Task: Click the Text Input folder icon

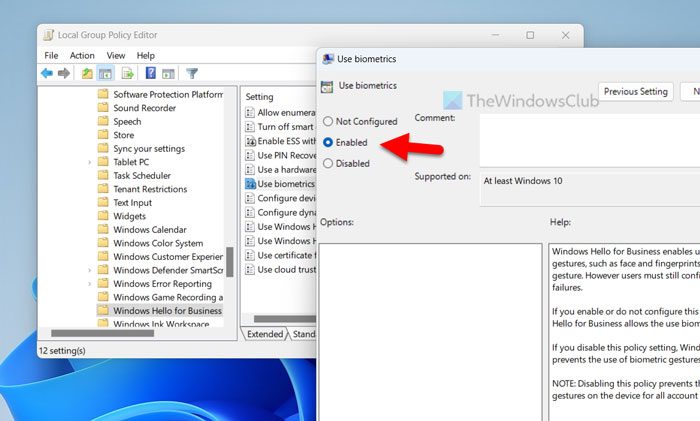Action: pos(103,202)
